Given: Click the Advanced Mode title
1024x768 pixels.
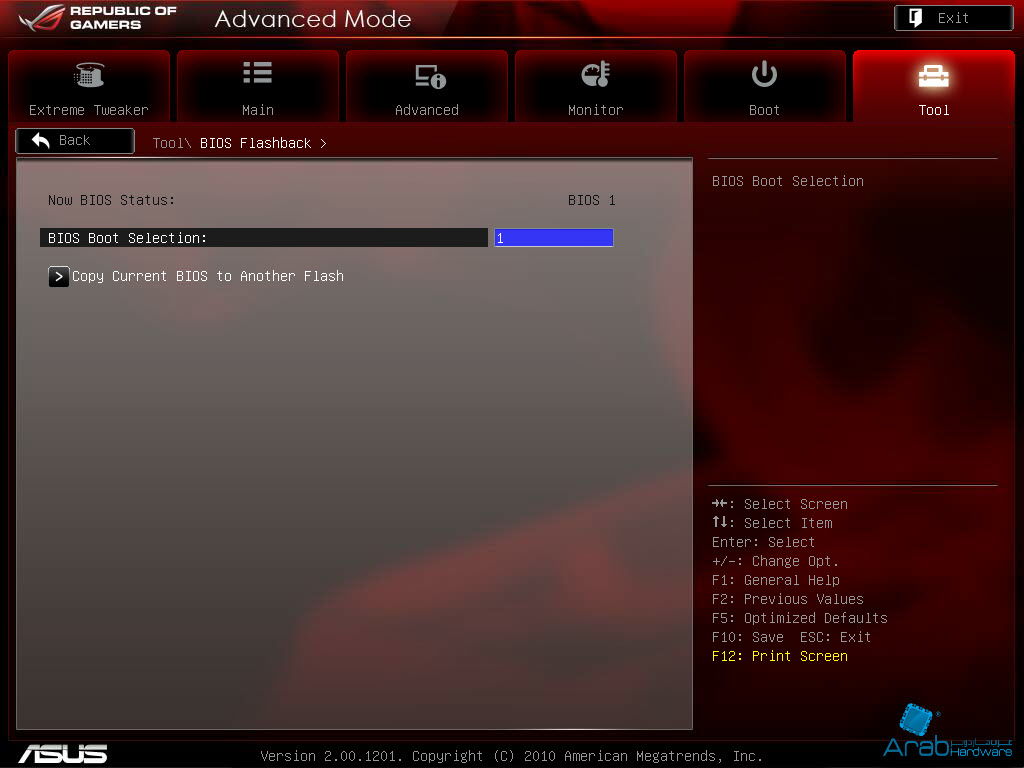Looking at the screenshot, I should point(313,19).
